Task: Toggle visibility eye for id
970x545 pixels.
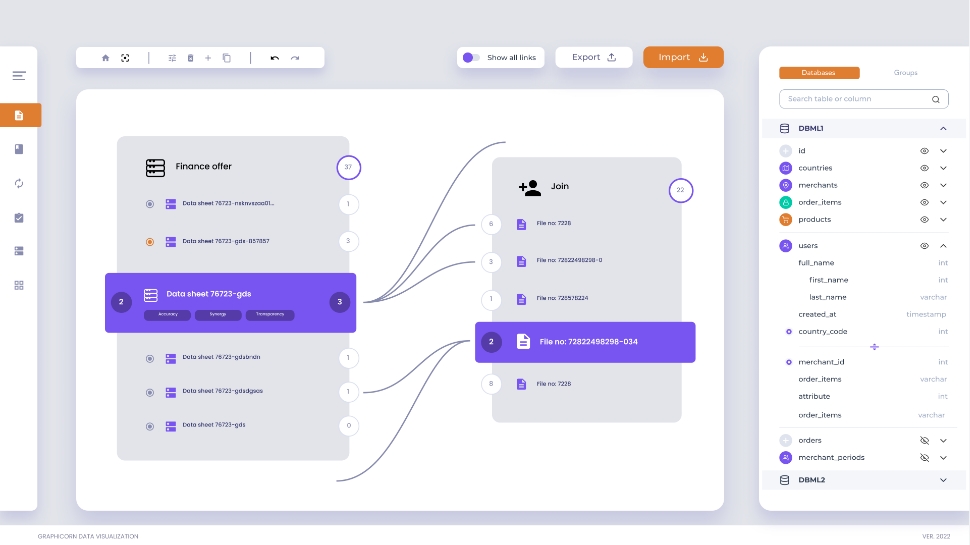Action: tap(924, 151)
